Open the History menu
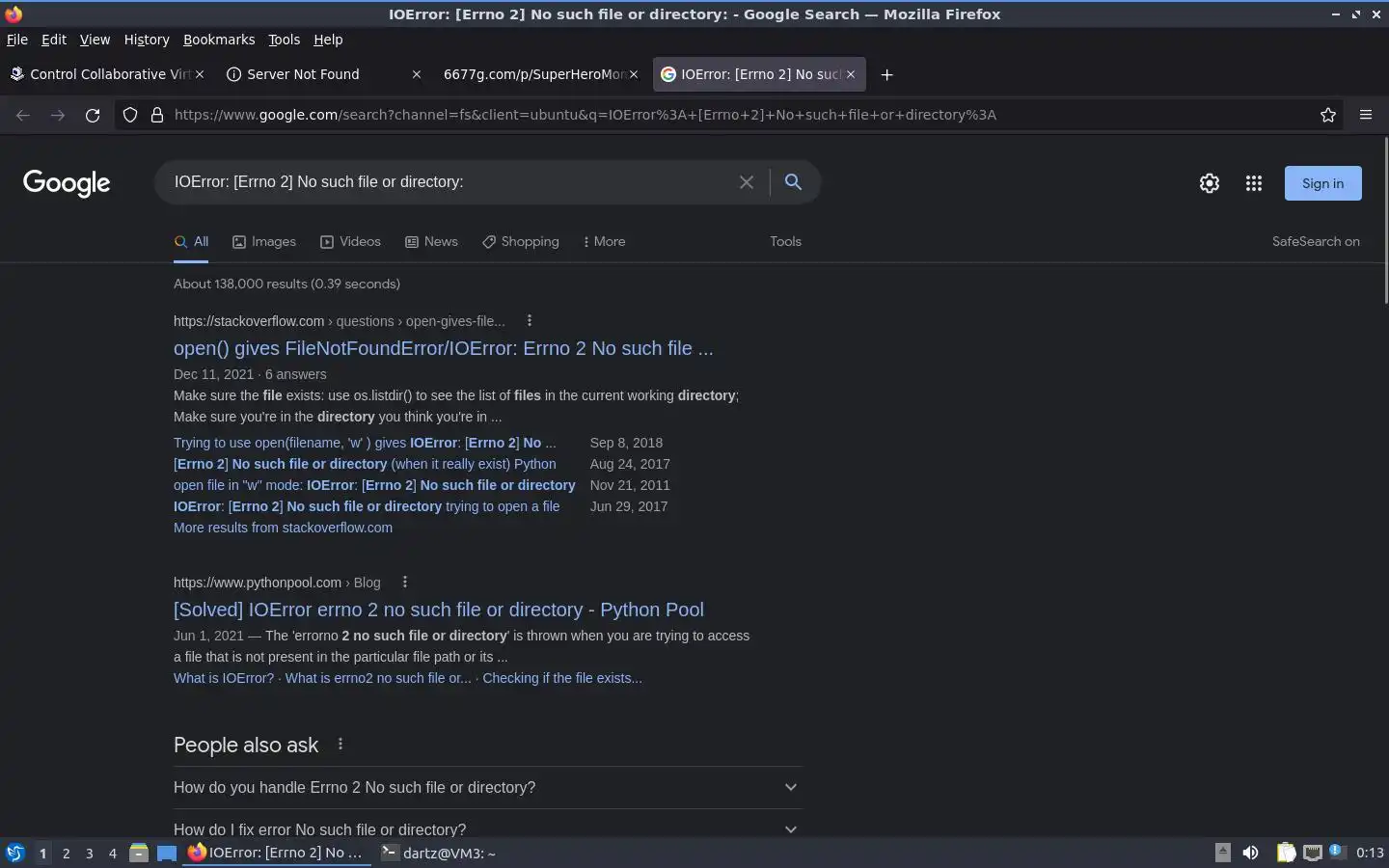This screenshot has width=1389, height=868. pos(147,40)
